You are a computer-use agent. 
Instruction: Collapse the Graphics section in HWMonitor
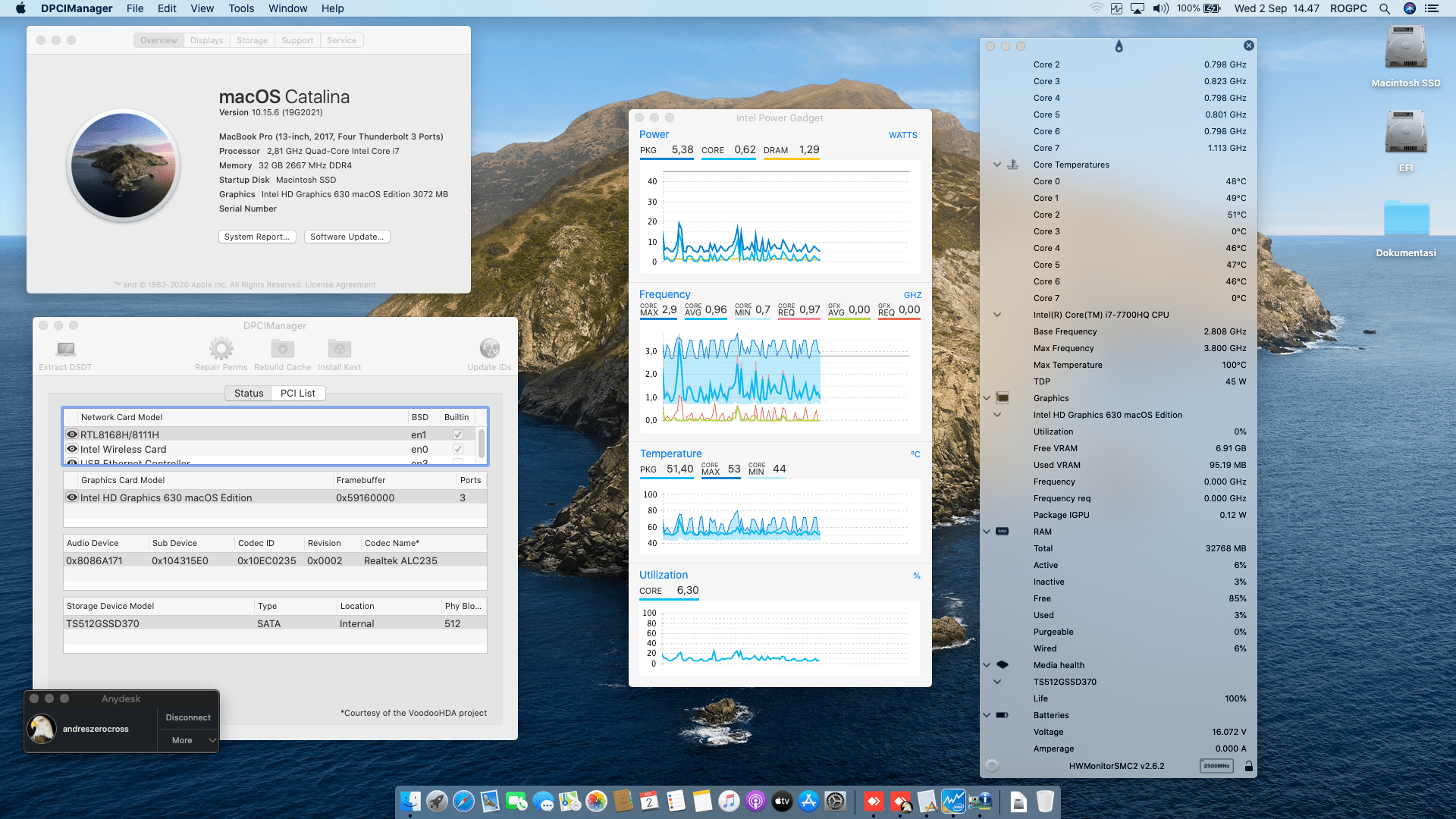(987, 398)
